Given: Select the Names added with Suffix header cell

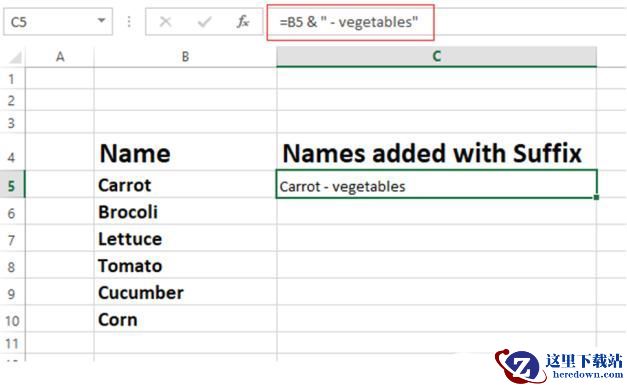Looking at the screenshot, I should (436, 153).
